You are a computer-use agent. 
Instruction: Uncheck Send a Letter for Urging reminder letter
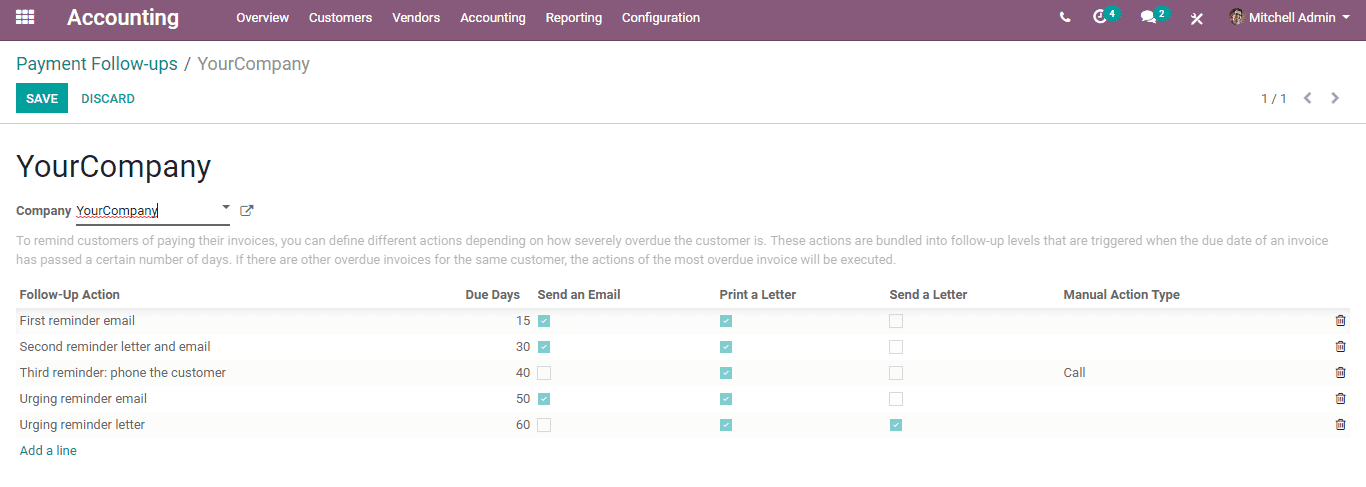pos(896,425)
